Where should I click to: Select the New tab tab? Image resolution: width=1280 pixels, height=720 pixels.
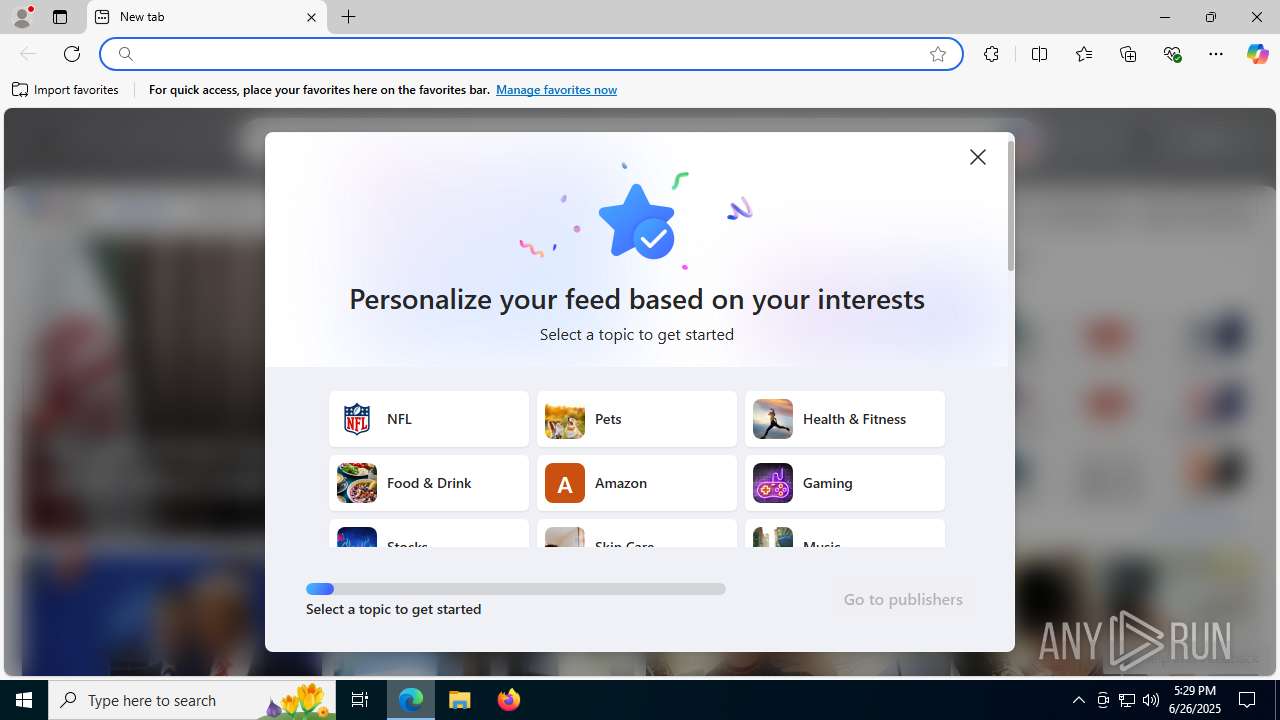(x=207, y=17)
